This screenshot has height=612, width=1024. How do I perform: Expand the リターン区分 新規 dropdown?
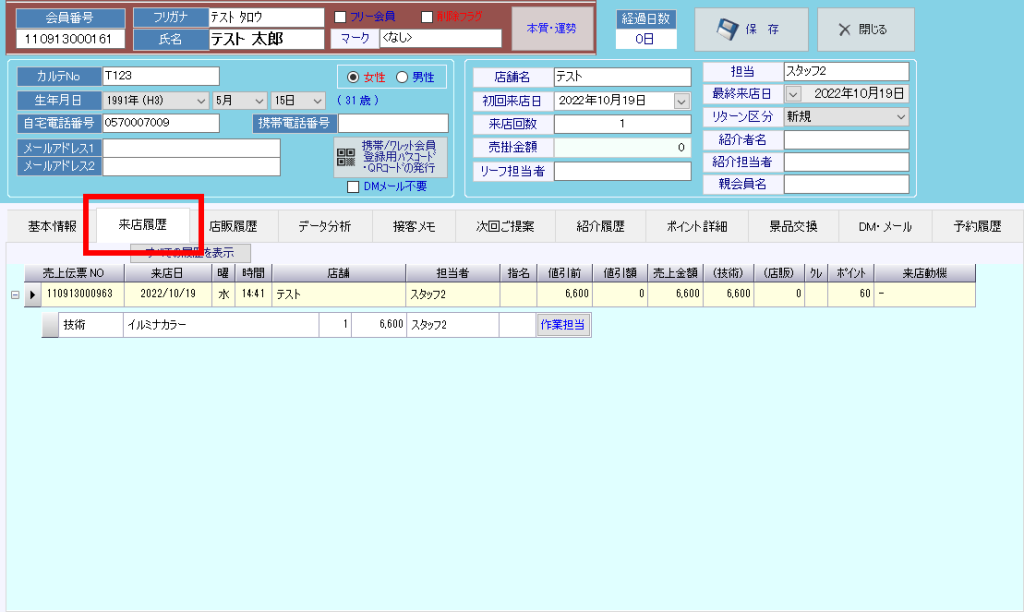(x=901, y=116)
